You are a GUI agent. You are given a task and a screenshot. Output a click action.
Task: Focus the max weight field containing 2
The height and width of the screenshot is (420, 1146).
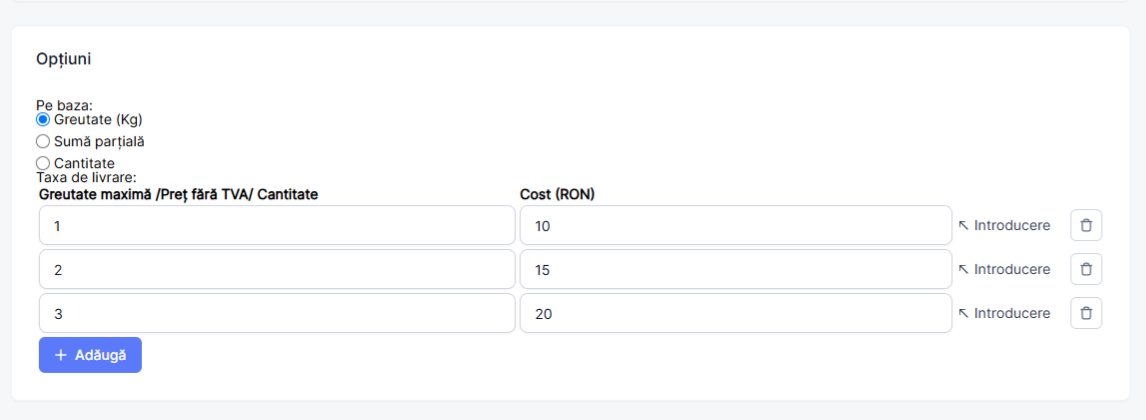tap(277, 270)
